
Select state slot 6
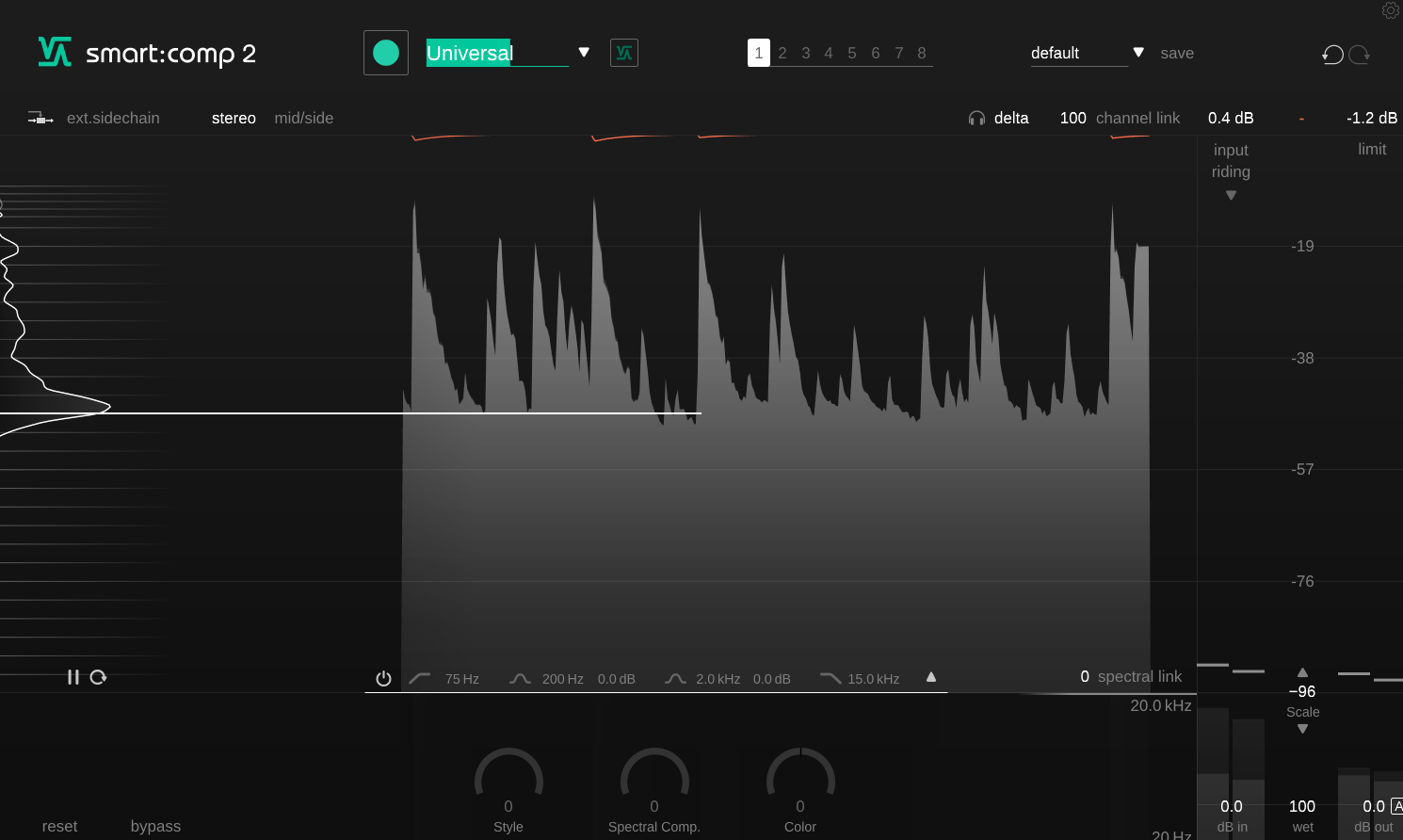[x=876, y=53]
